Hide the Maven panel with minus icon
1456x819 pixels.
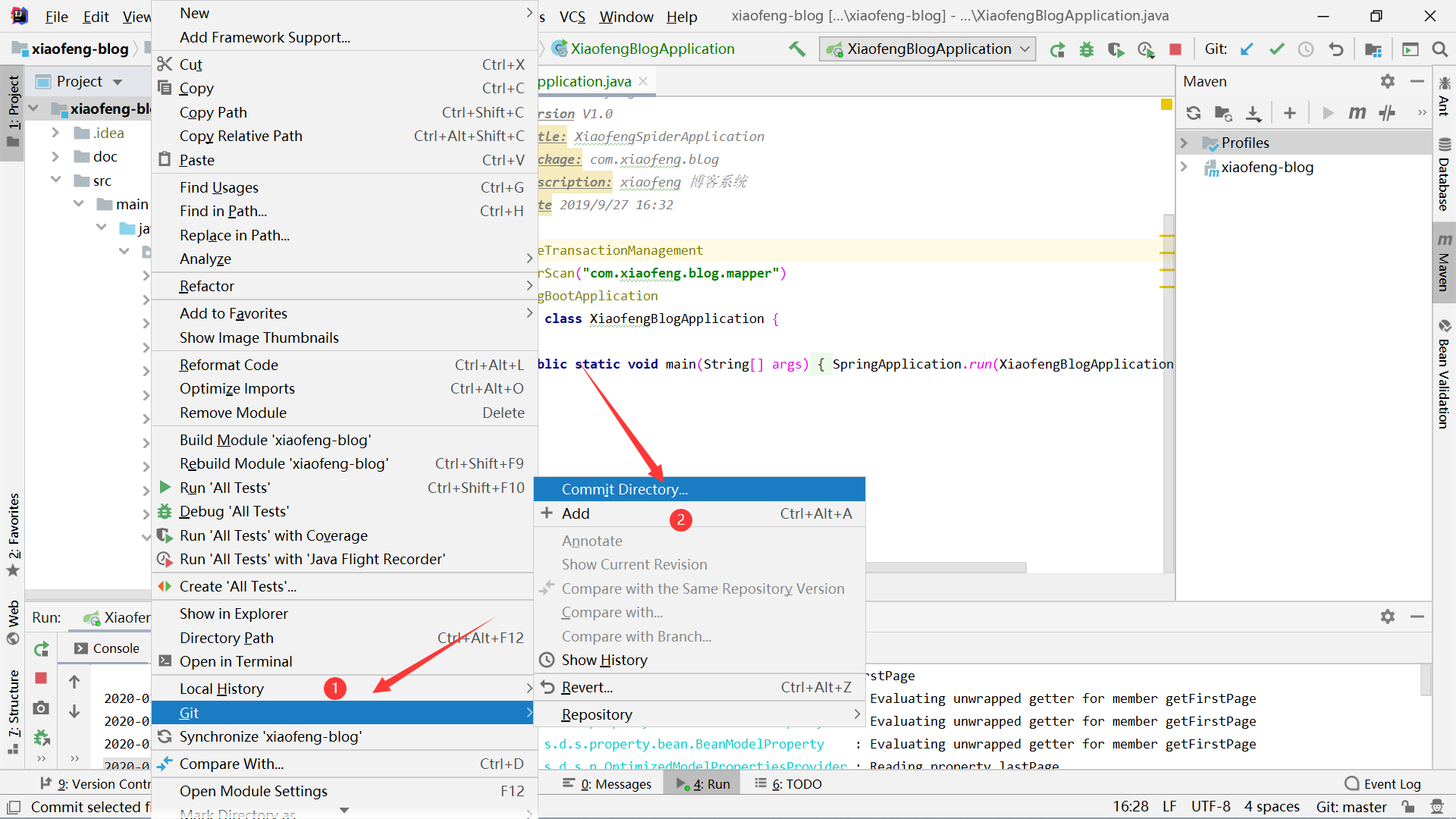pyautogui.click(x=1417, y=81)
